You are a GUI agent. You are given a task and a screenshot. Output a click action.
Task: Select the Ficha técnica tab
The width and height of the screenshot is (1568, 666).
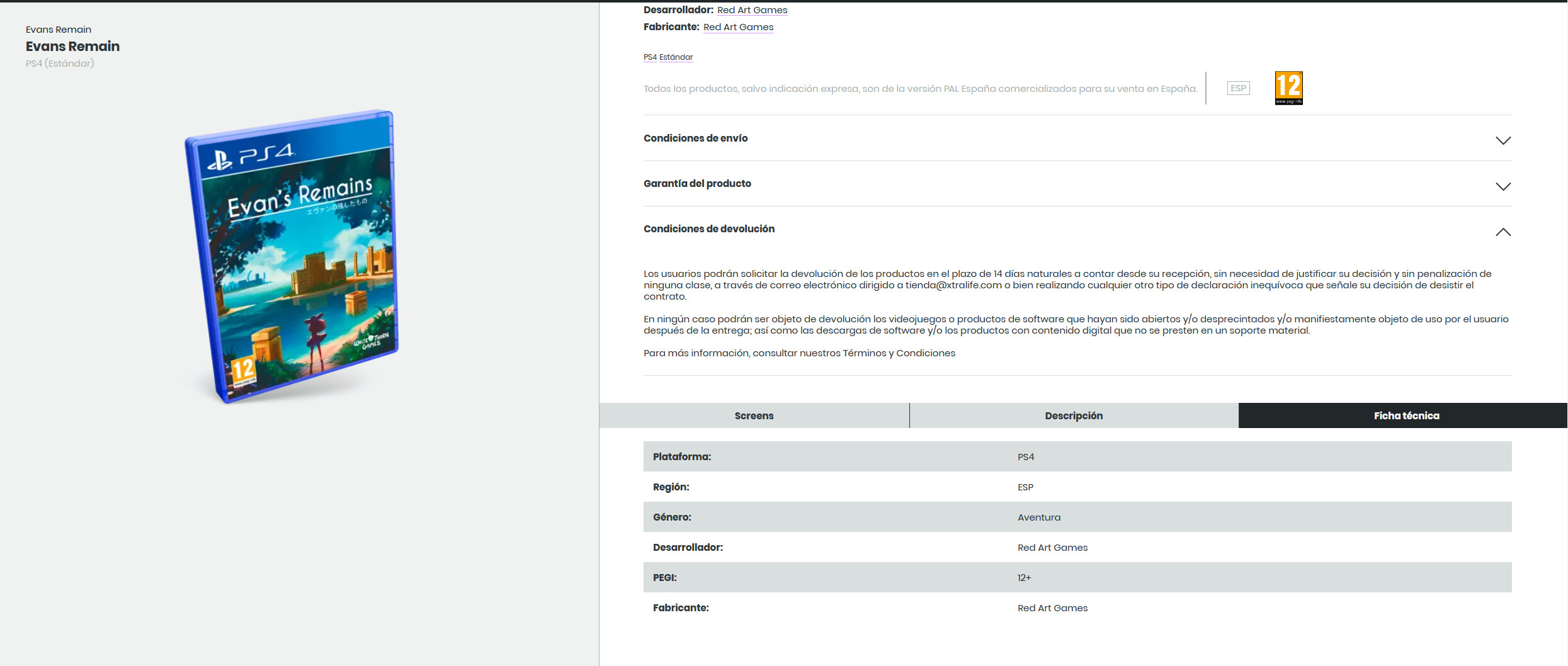point(1403,415)
